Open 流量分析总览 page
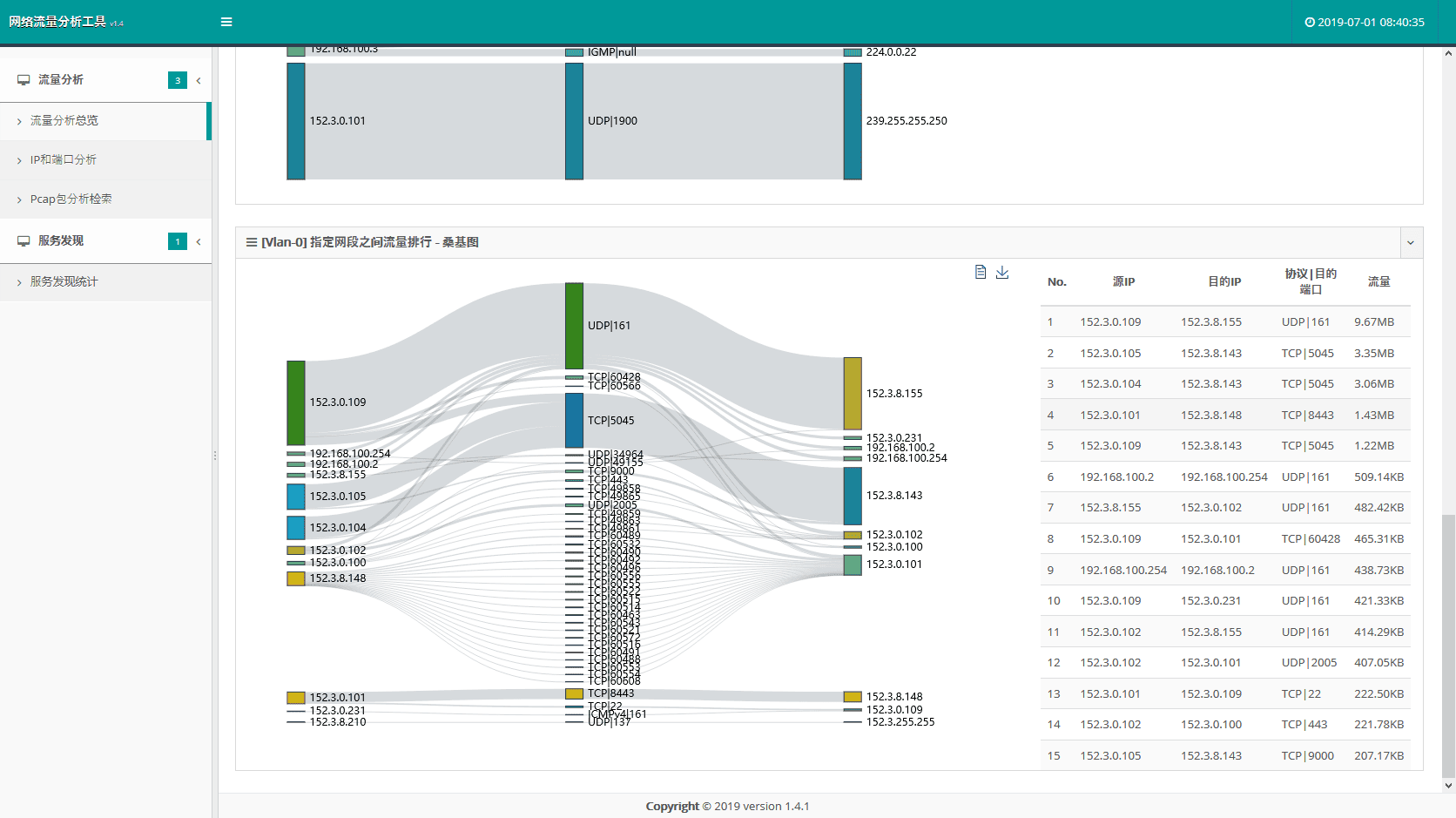 (64, 121)
